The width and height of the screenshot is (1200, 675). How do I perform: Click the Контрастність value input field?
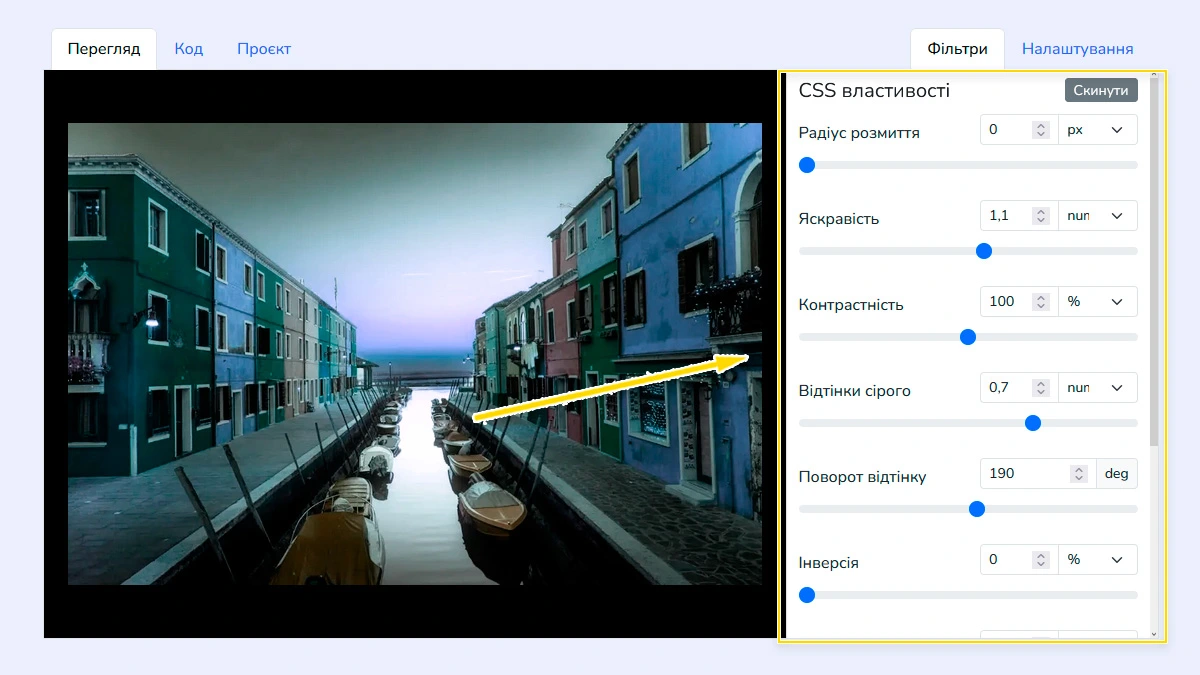pyautogui.click(x=1007, y=302)
